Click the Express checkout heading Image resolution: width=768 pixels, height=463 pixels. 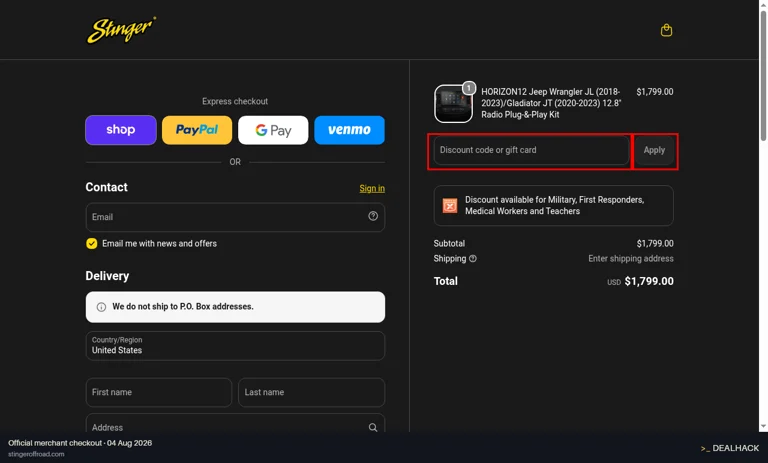tap(235, 101)
